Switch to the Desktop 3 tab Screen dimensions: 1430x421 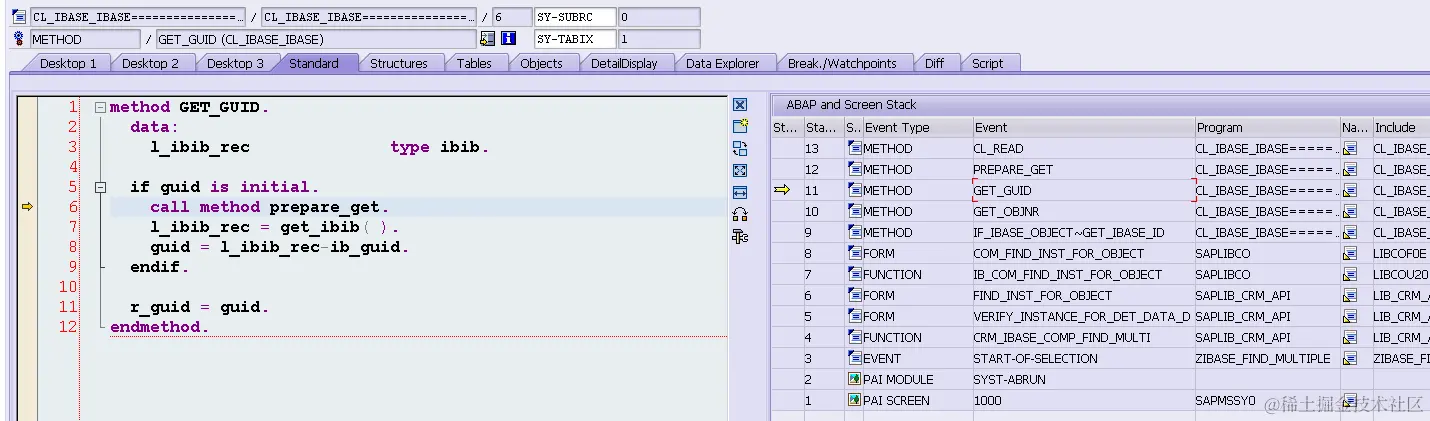tap(236, 63)
